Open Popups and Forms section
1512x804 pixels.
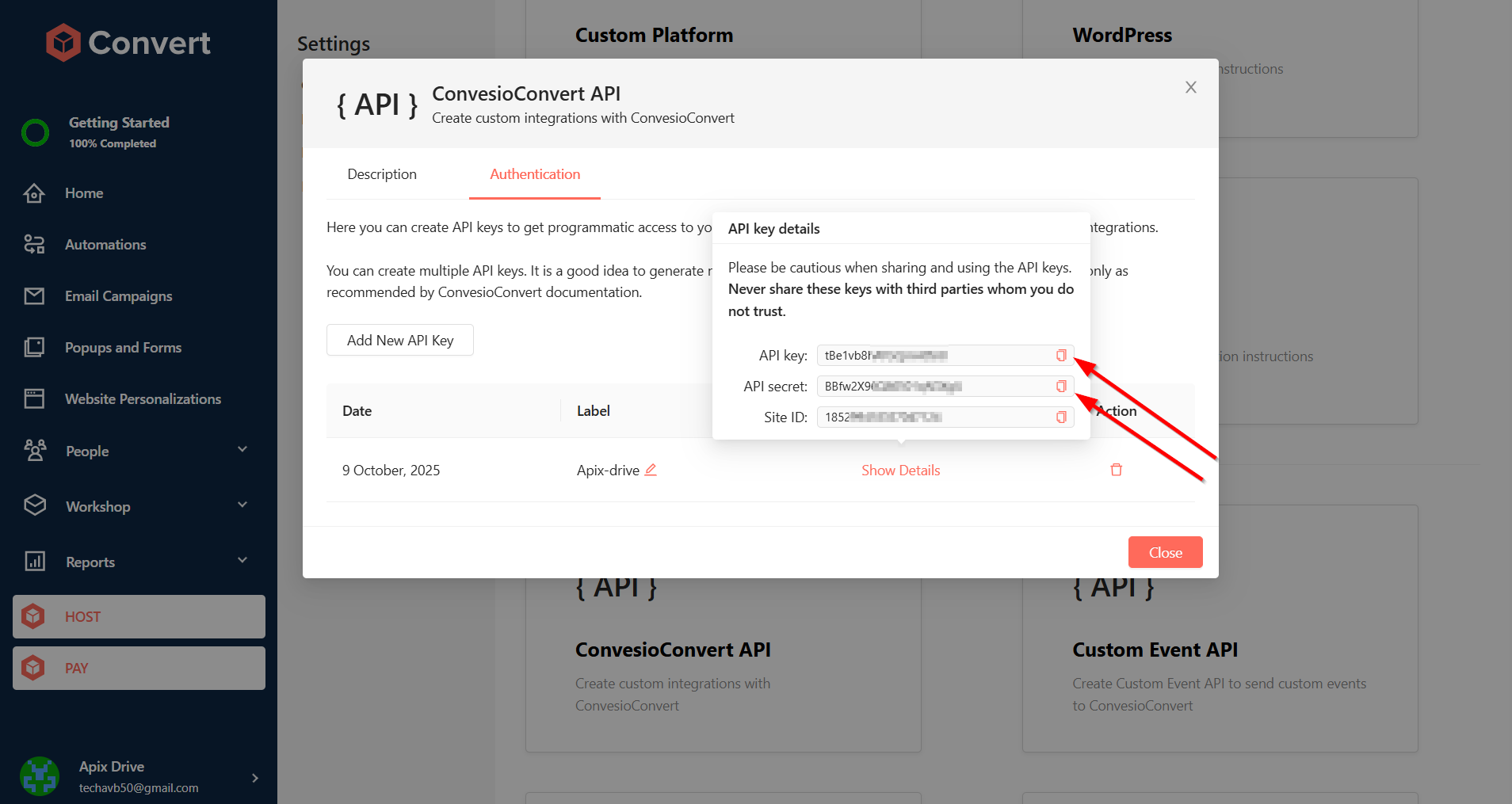tap(123, 348)
